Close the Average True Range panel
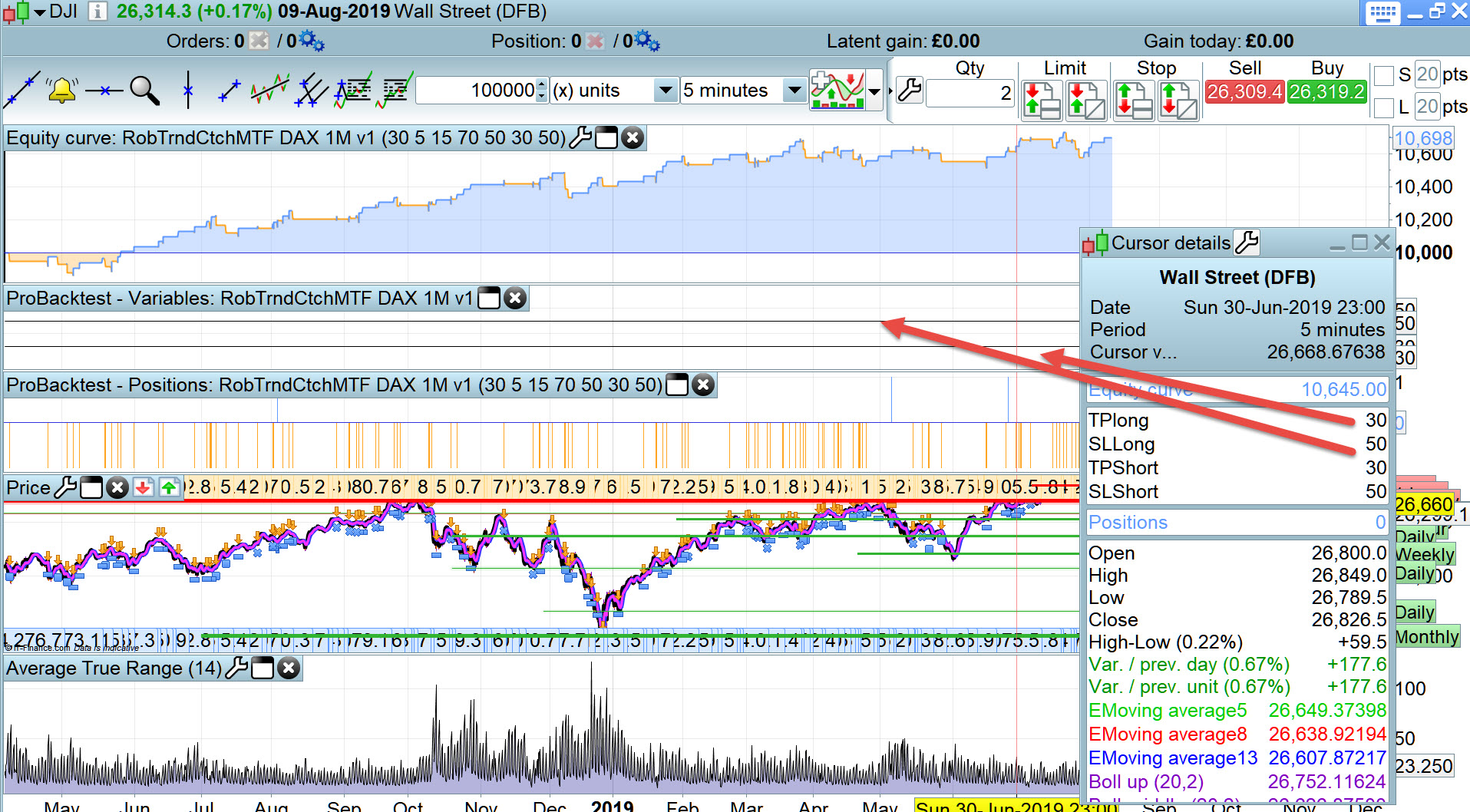This screenshot has width=1470, height=812. [289, 668]
